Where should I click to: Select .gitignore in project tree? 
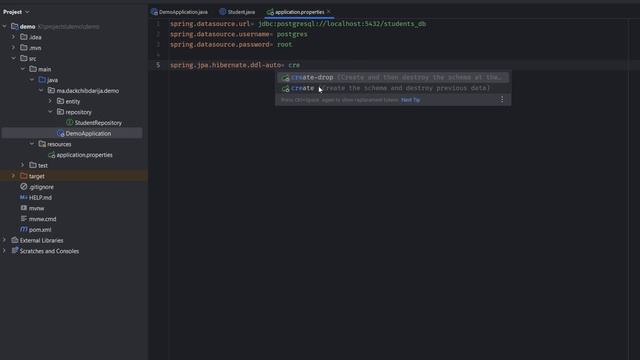pyautogui.click(x=41, y=187)
